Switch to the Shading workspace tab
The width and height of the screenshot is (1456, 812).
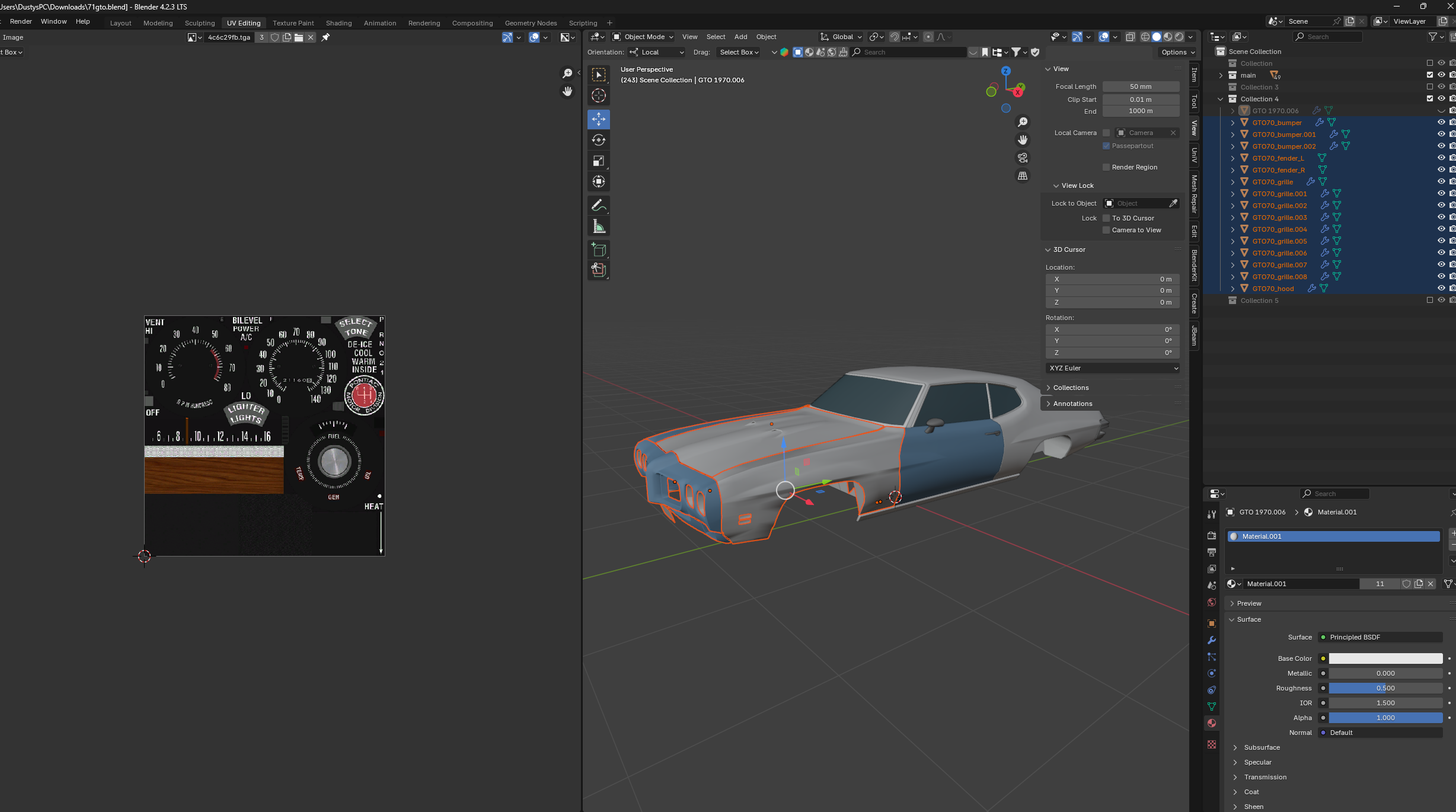coord(339,23)
